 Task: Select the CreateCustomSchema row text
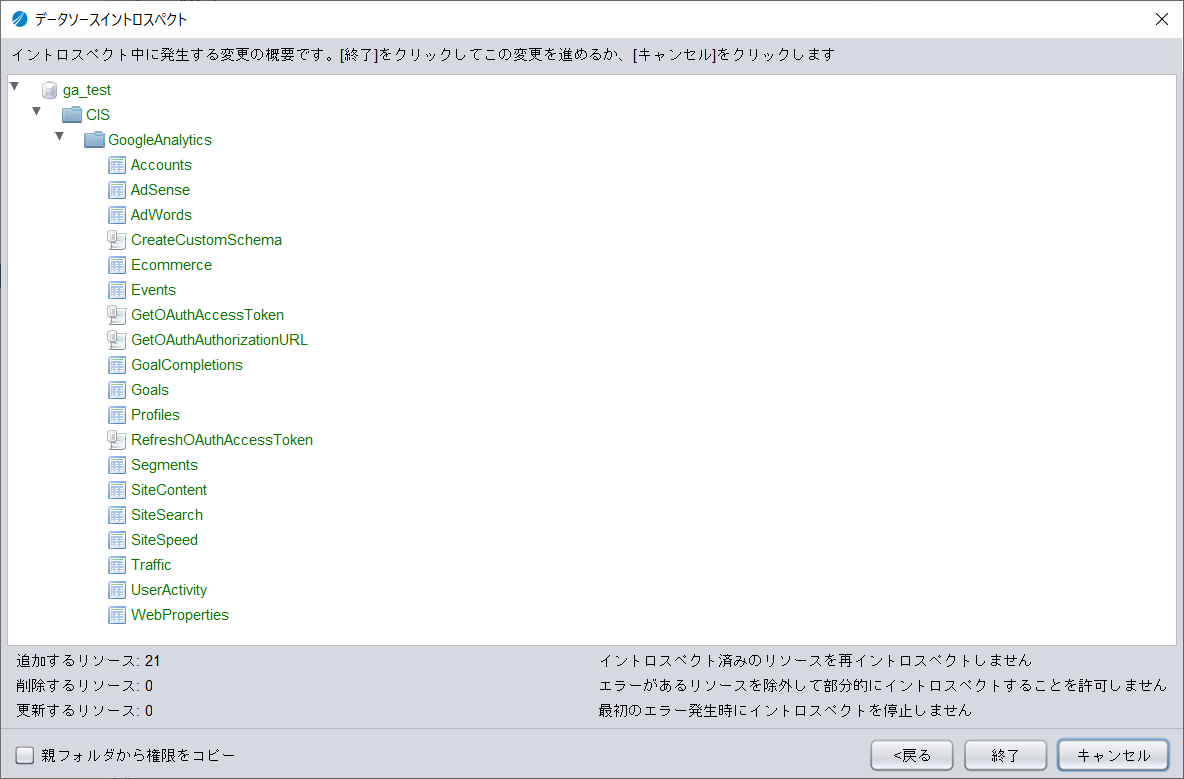pyautogui.click(x=206, y=240)
